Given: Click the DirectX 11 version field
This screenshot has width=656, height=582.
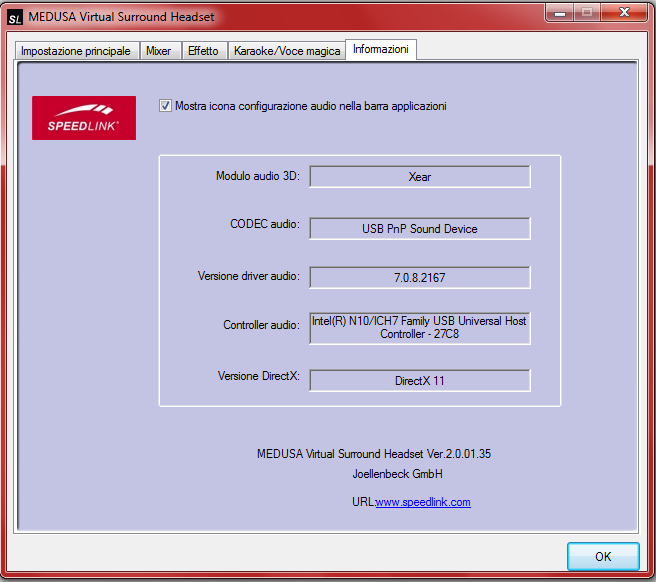Looking at the screenshot, I should (x=420, y=381).
